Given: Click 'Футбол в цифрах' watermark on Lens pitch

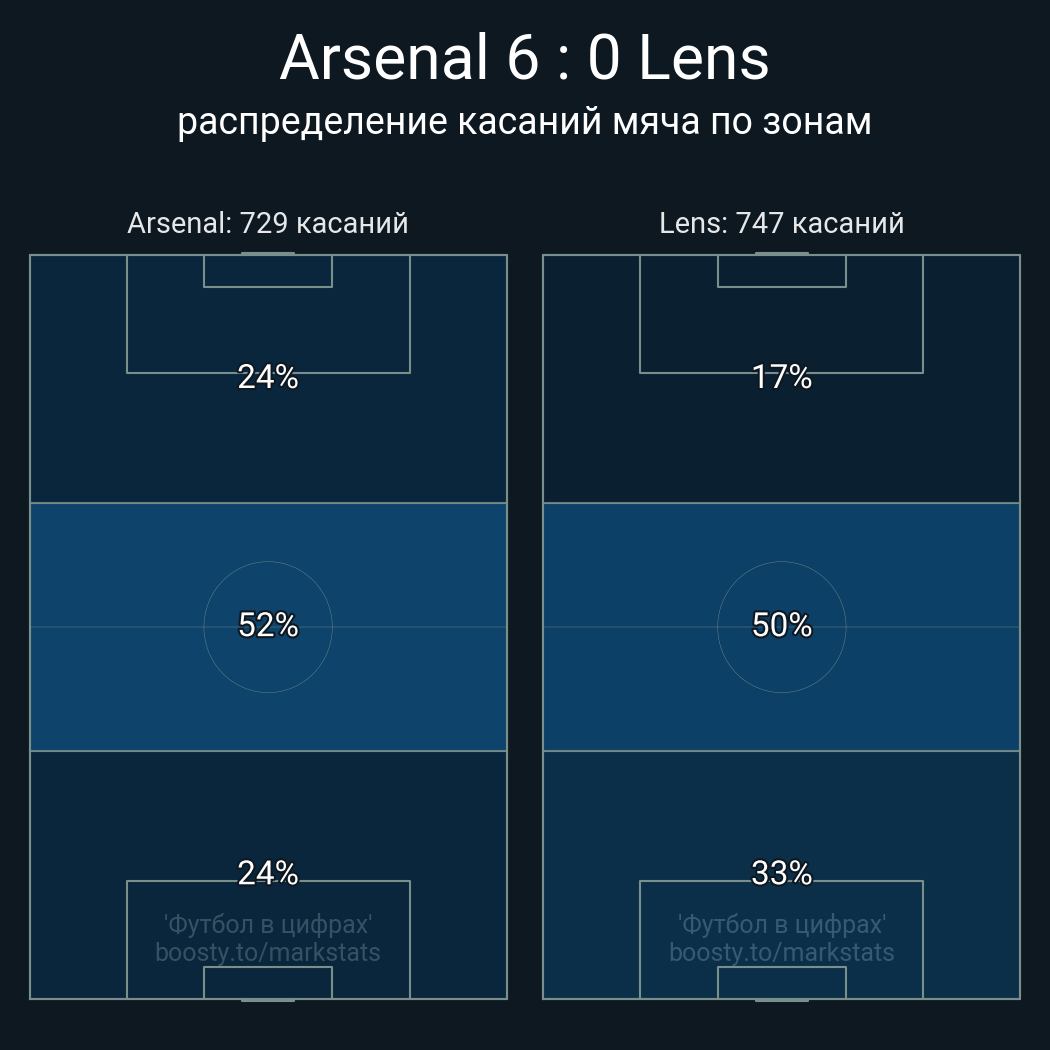Looking at the screenshot, I should coord(781,924).
